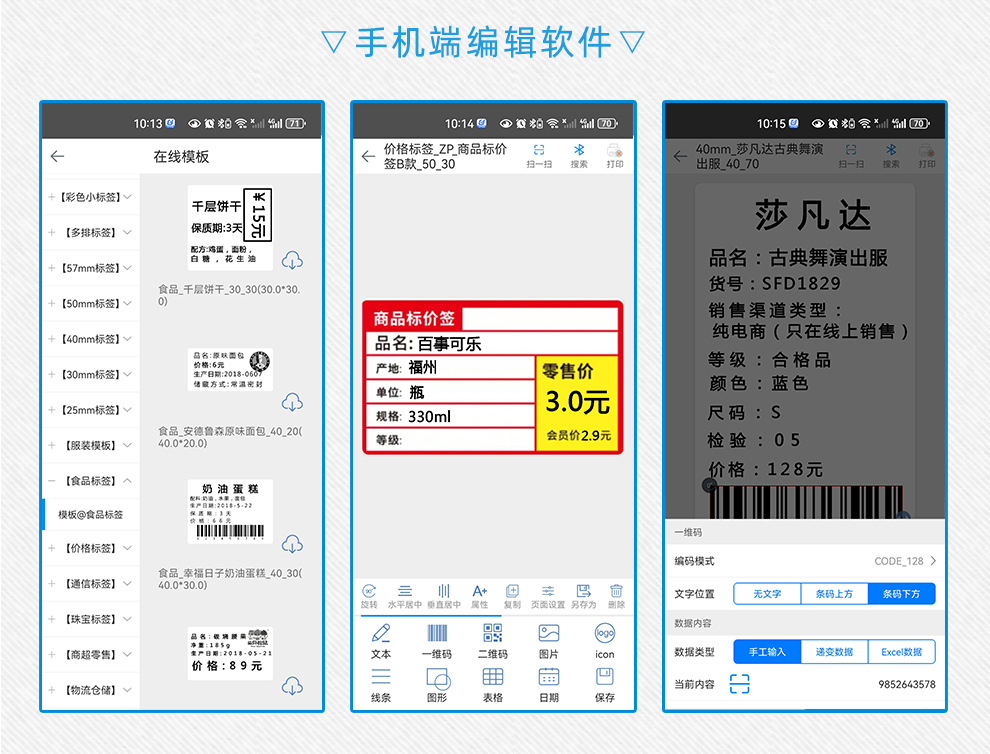Expand the 【30mm标签】 category

click(x=91, y=374)
